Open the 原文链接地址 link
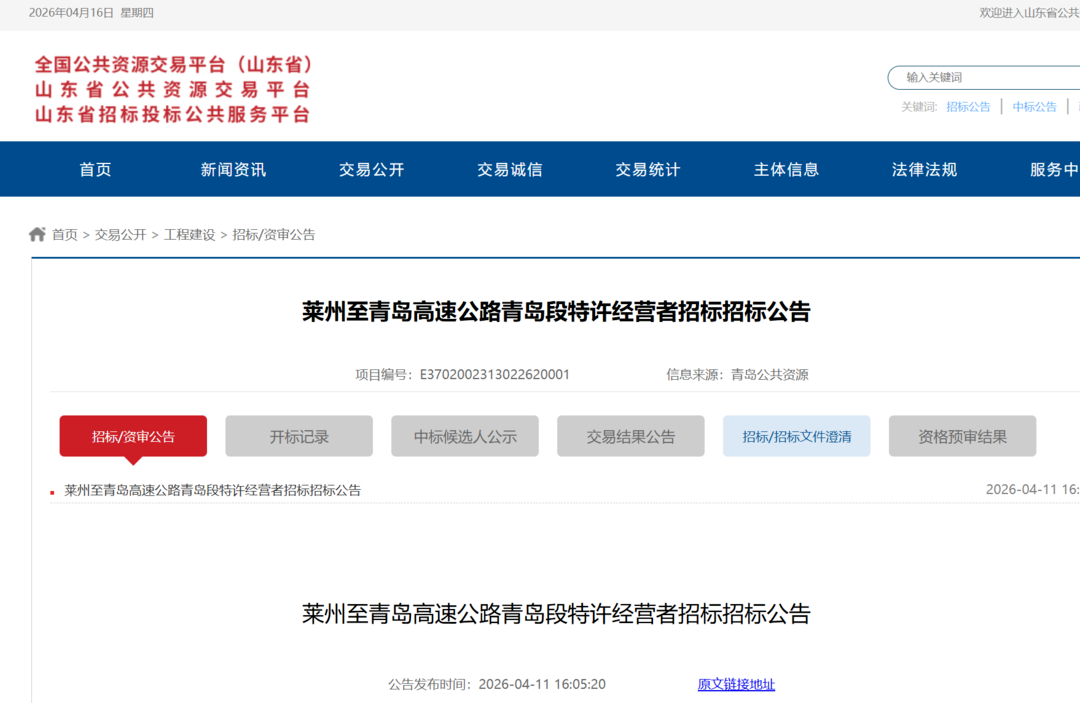This screenshot has width=1080, height=703. tap(736, 684)
